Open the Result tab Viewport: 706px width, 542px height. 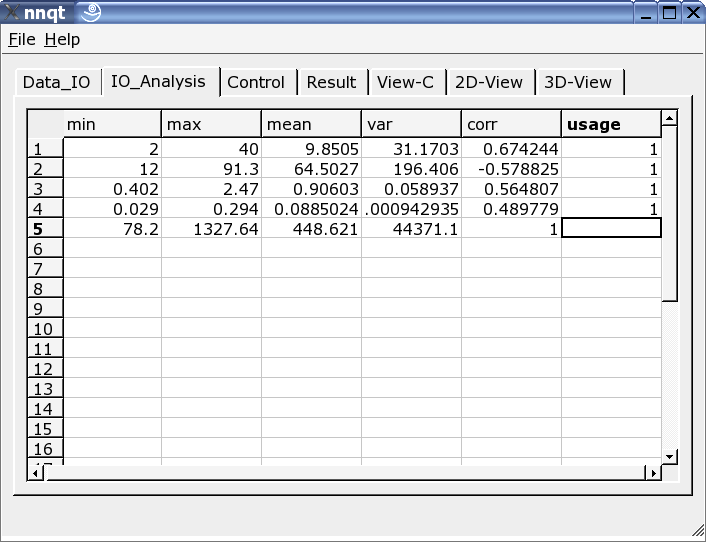[x=331, y=83]
